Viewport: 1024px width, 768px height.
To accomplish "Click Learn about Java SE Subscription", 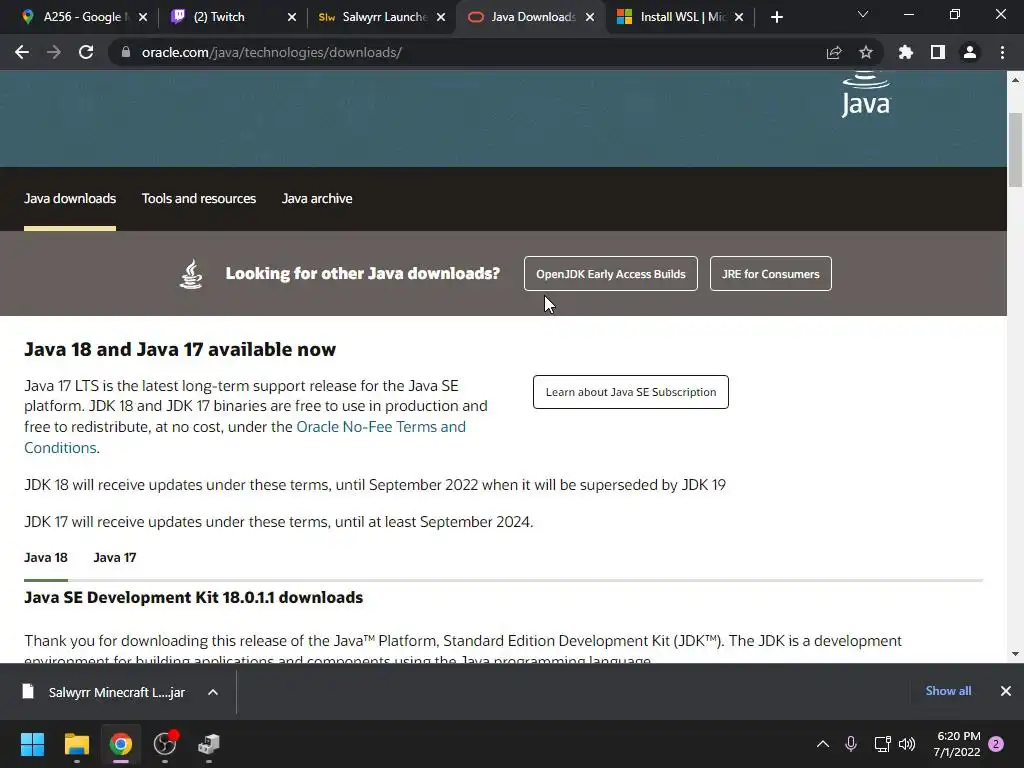I will [631, 392].
